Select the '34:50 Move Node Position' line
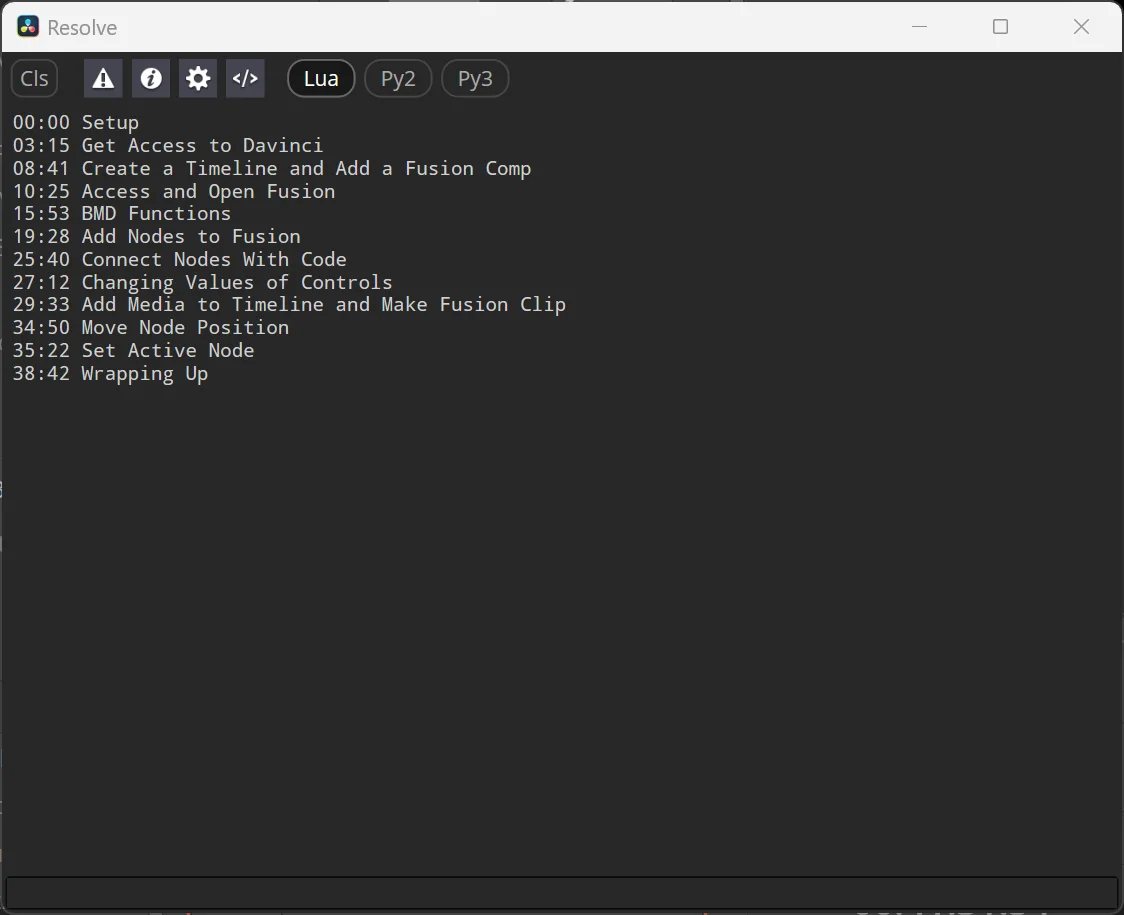This screenshot has height=915, width=1124. (151, 328)
